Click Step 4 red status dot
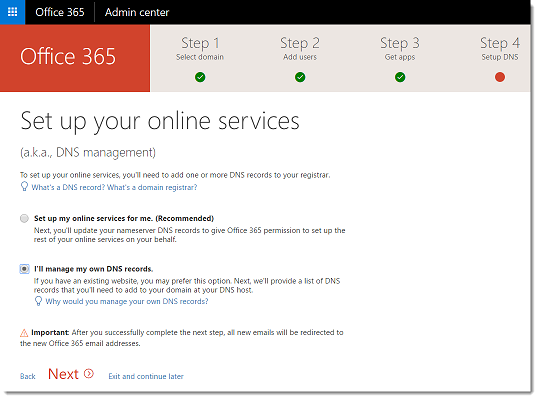 pyautogui.click(x=500, y=77)
